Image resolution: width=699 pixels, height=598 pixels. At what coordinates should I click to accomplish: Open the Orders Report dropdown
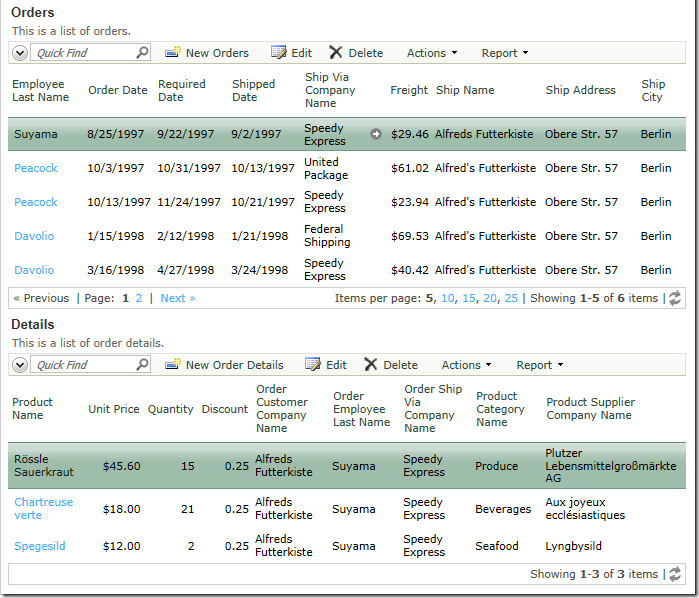point(505,53)
